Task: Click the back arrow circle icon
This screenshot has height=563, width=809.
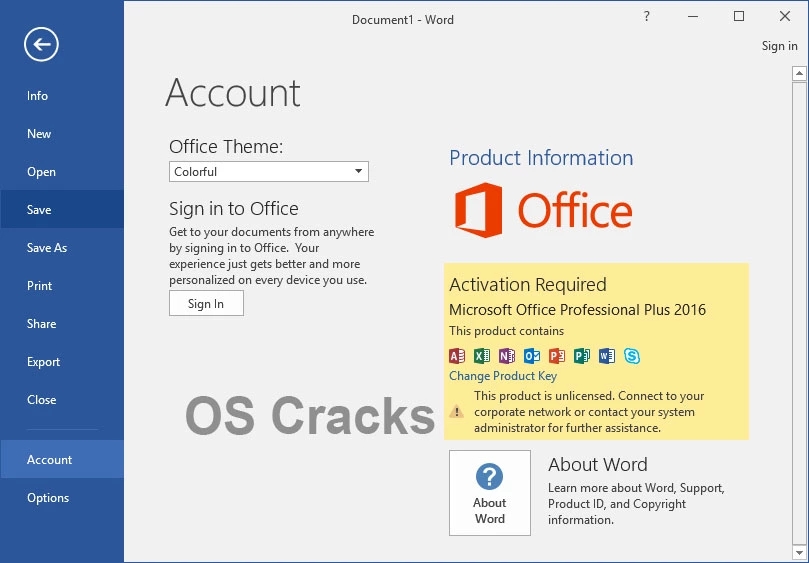Action: tap(41, 44)
